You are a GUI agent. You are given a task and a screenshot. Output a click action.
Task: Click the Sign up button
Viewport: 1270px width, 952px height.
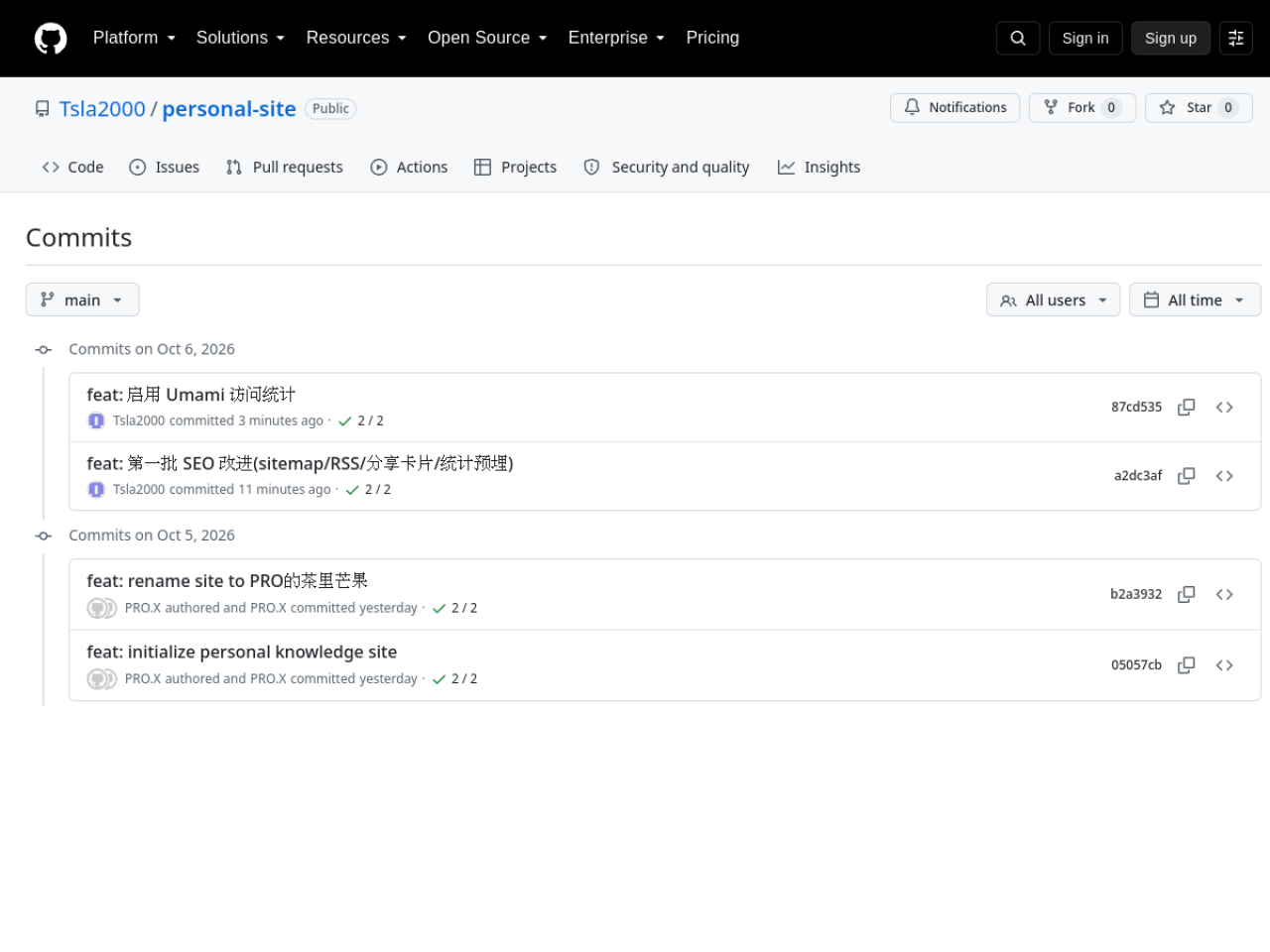click(1171, 38)
